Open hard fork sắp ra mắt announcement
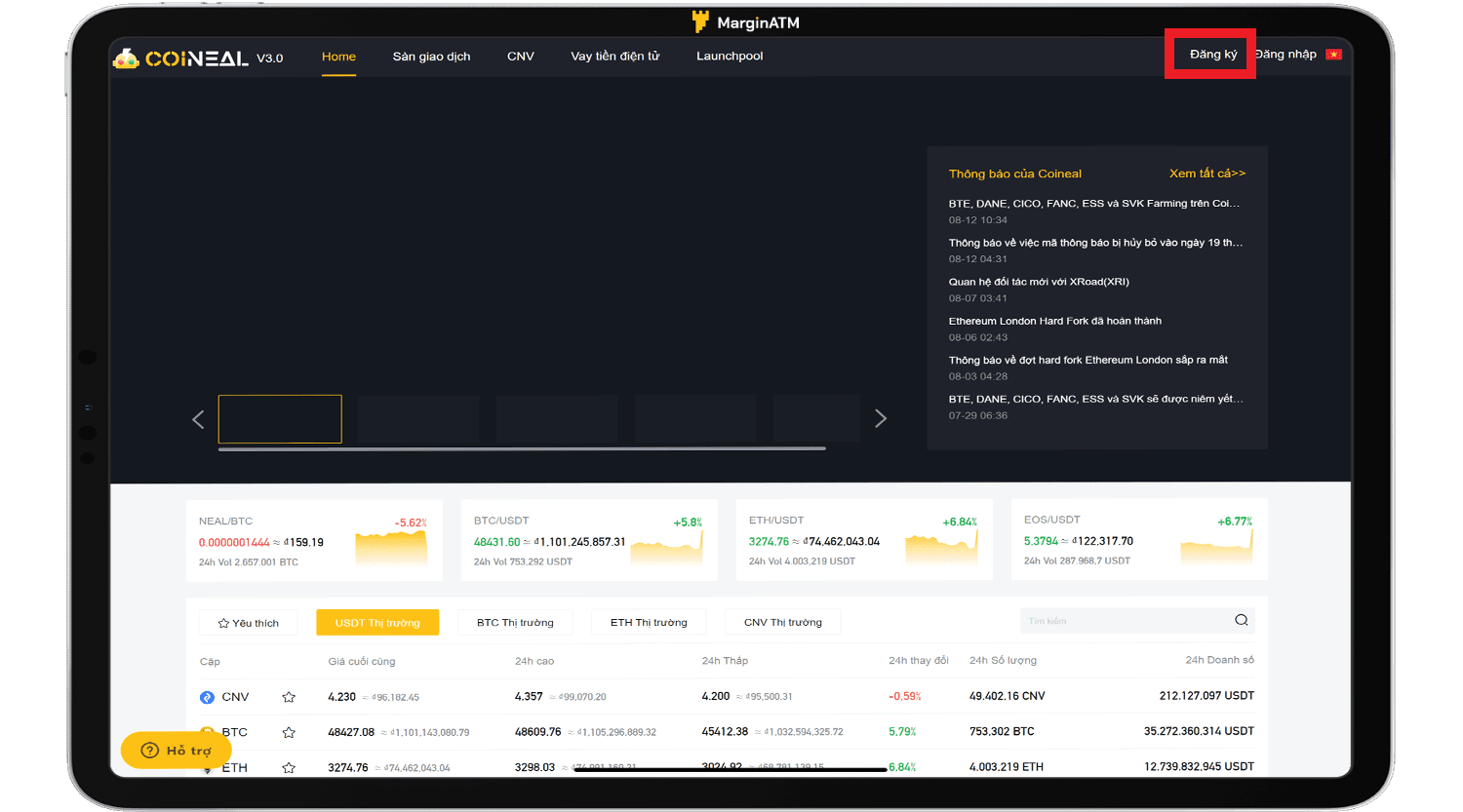Screen dimensions: 1463x812 [x=1088, y=360]
